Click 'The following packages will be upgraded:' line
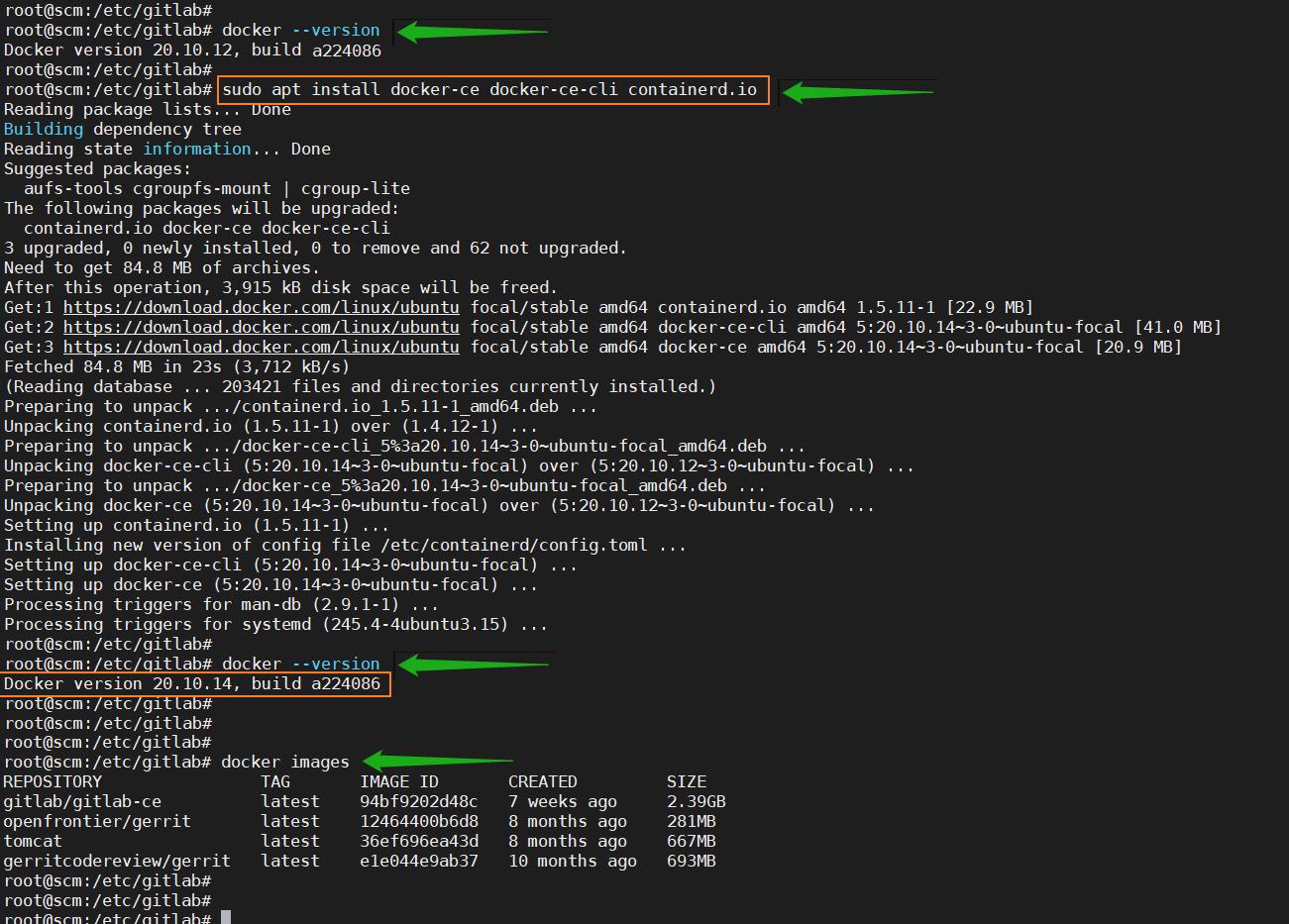Image resolution: width=1289 pixels, height=924 pixels. click(202, 208)
